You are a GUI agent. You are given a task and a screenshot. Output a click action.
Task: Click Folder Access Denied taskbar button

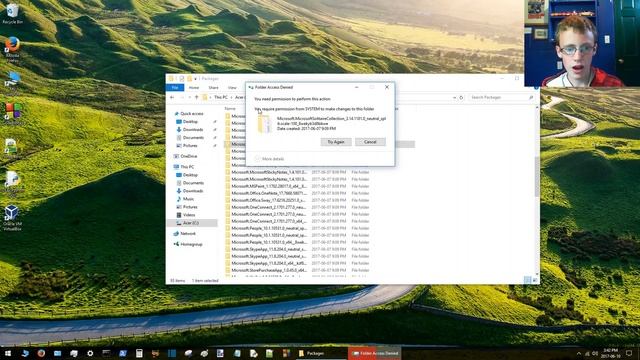(x=375, y=353)
